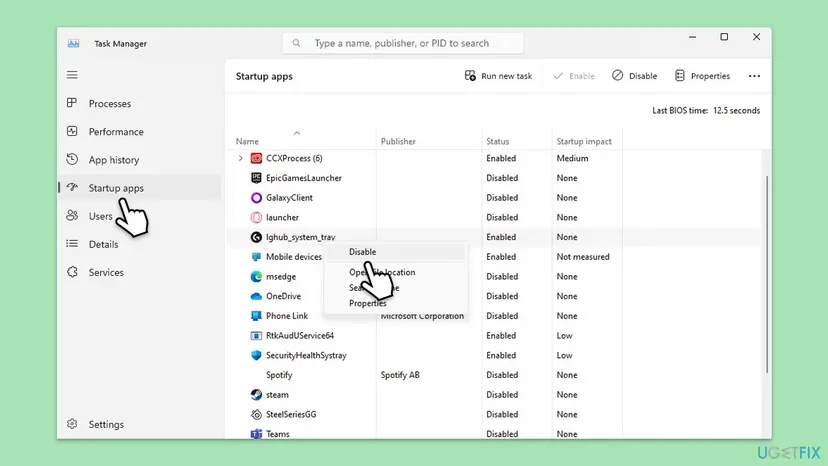Click the Phone Link icon

click(x=256, y=315)
